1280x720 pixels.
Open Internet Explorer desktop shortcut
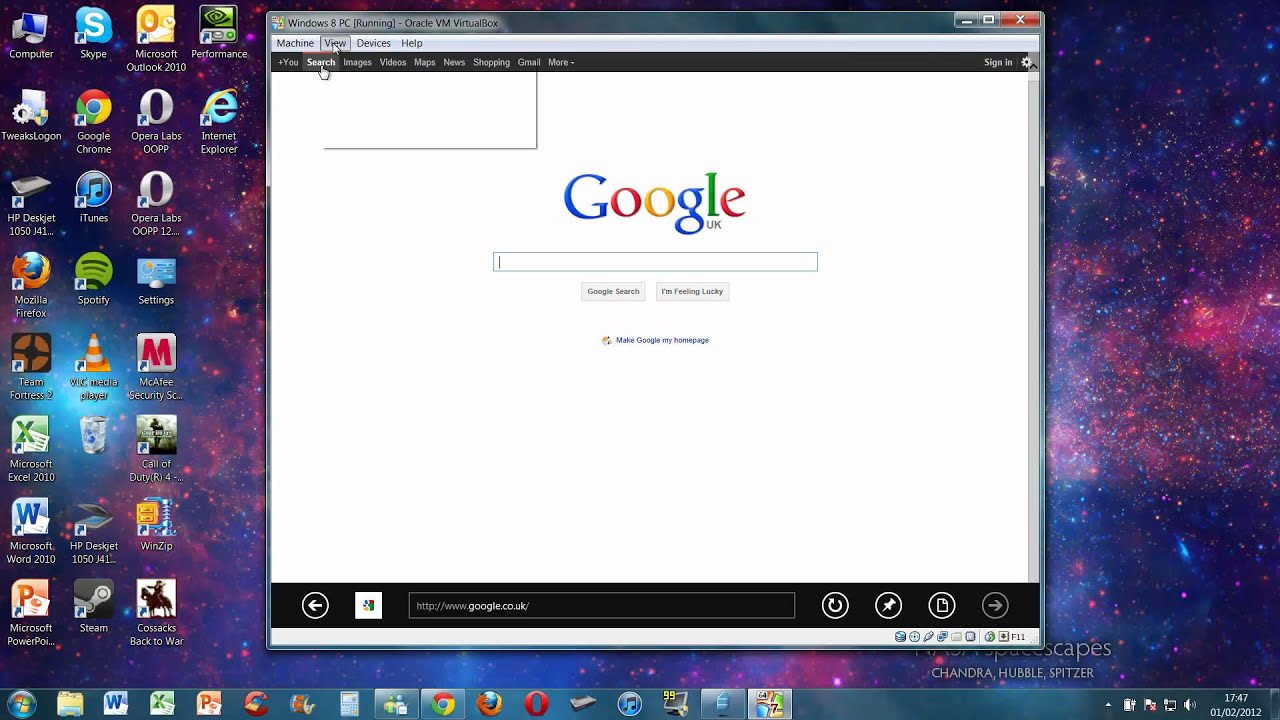(219, 121)
